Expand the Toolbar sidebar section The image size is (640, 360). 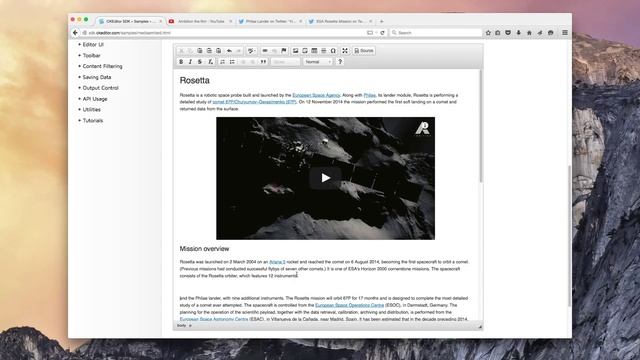[91, 56]
